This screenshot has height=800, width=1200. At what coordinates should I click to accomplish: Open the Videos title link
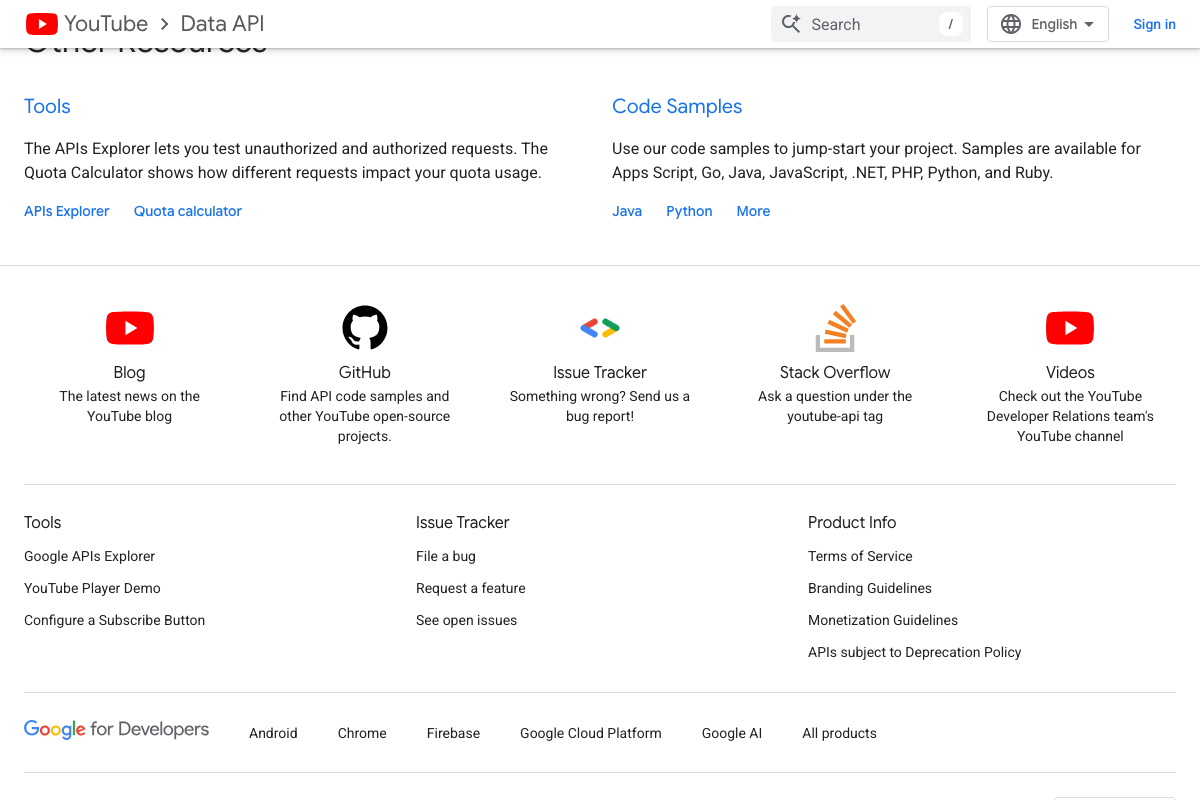[x=1070, y=372]
